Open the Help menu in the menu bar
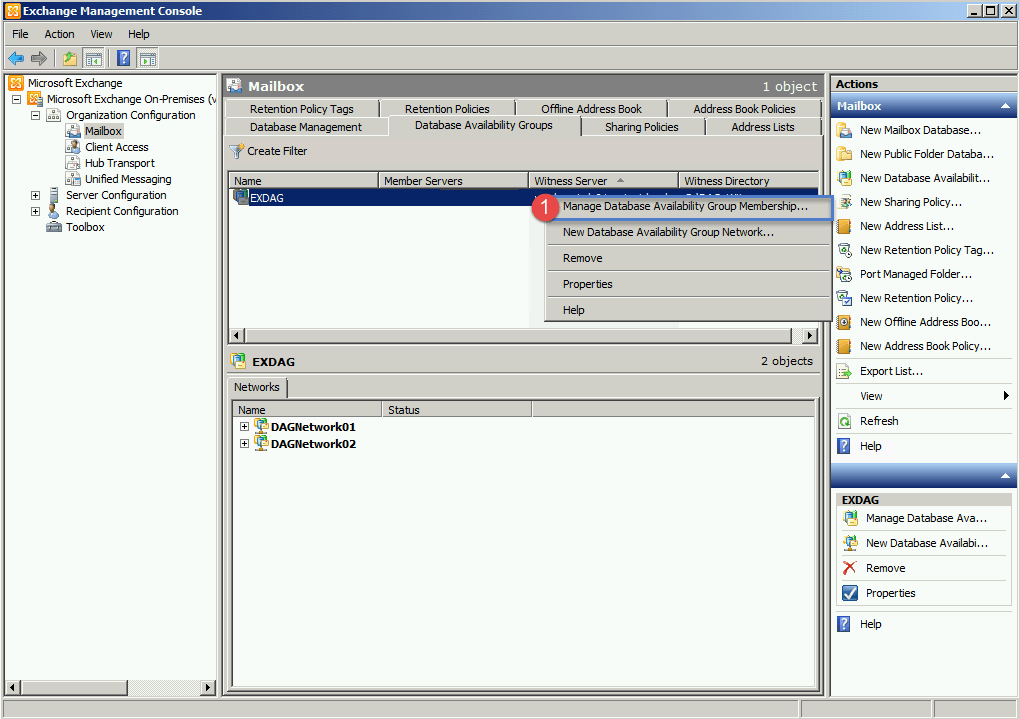The height and width of the screenshot is (719, 1020). click(x=139, y=34)
